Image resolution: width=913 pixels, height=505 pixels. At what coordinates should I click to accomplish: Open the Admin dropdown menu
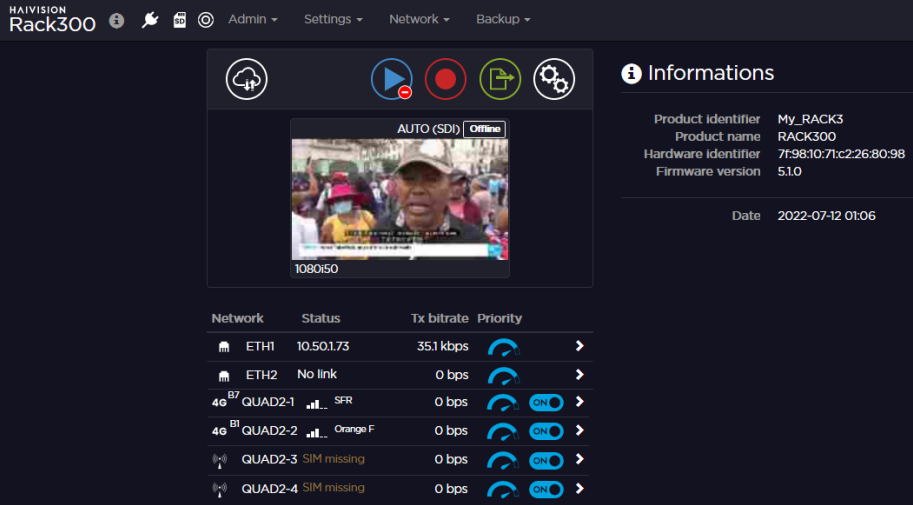tap(252, 19)
